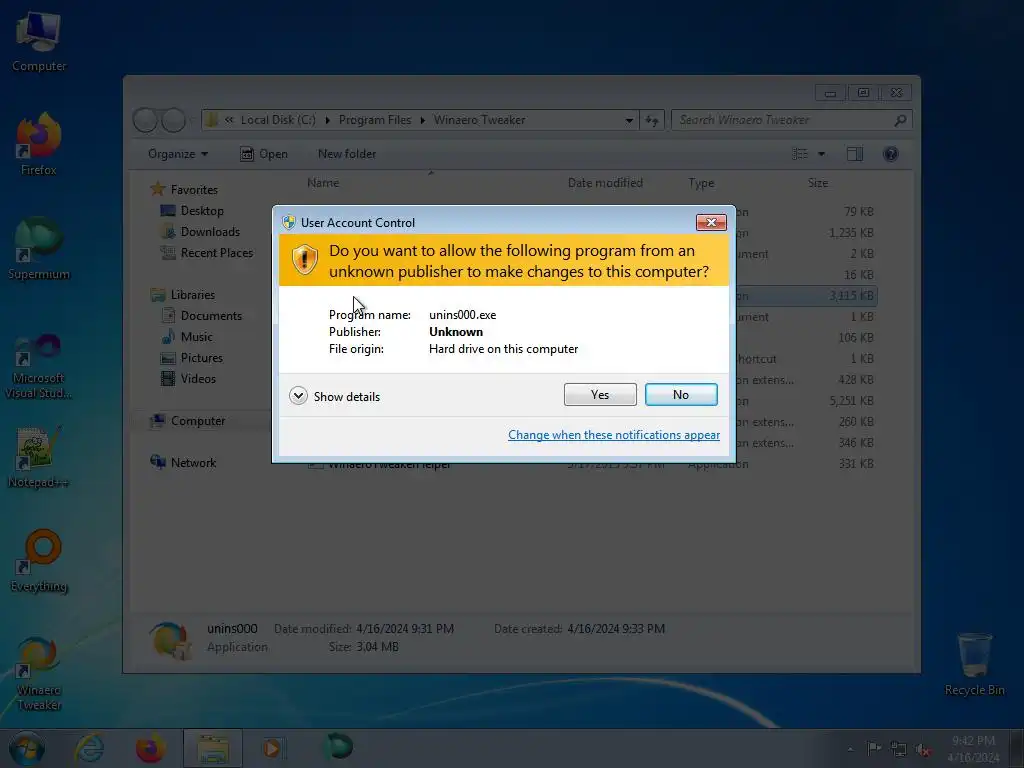1024x768 pixels.
Task: Click Open in Explorer toolbar
Action: click(264, 154)
